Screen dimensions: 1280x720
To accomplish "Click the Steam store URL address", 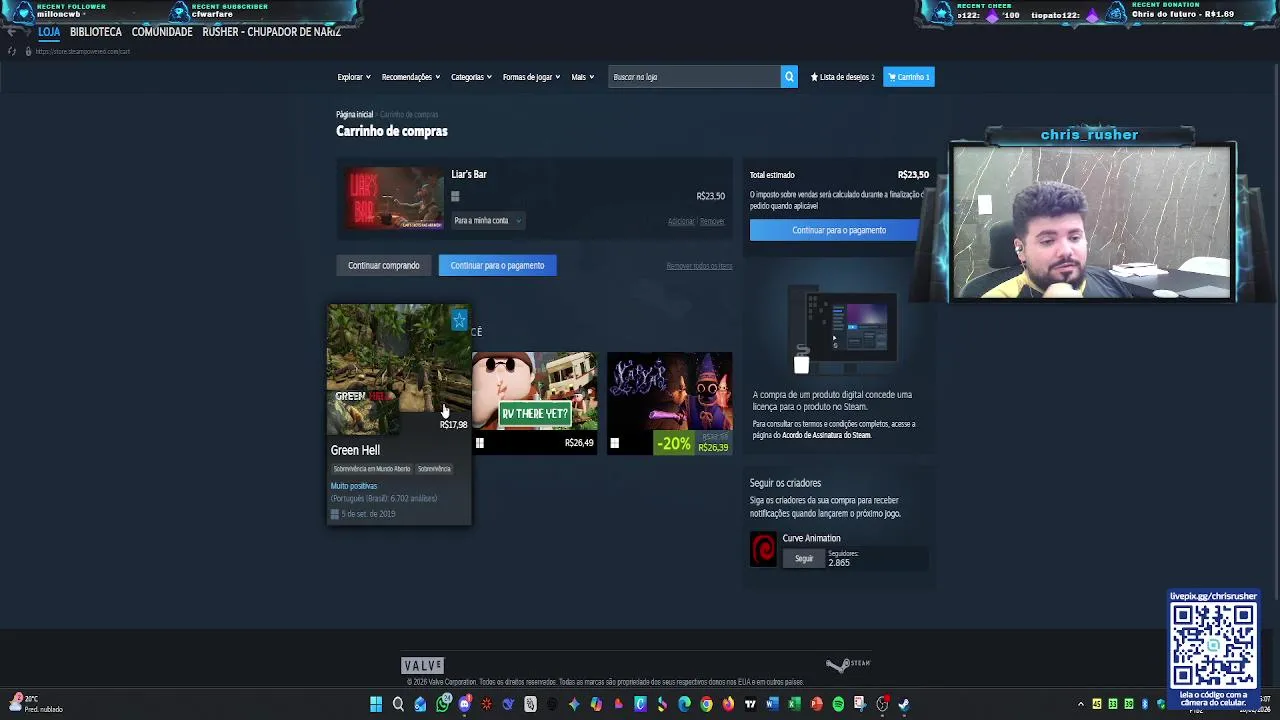I will tap(82, 51).
